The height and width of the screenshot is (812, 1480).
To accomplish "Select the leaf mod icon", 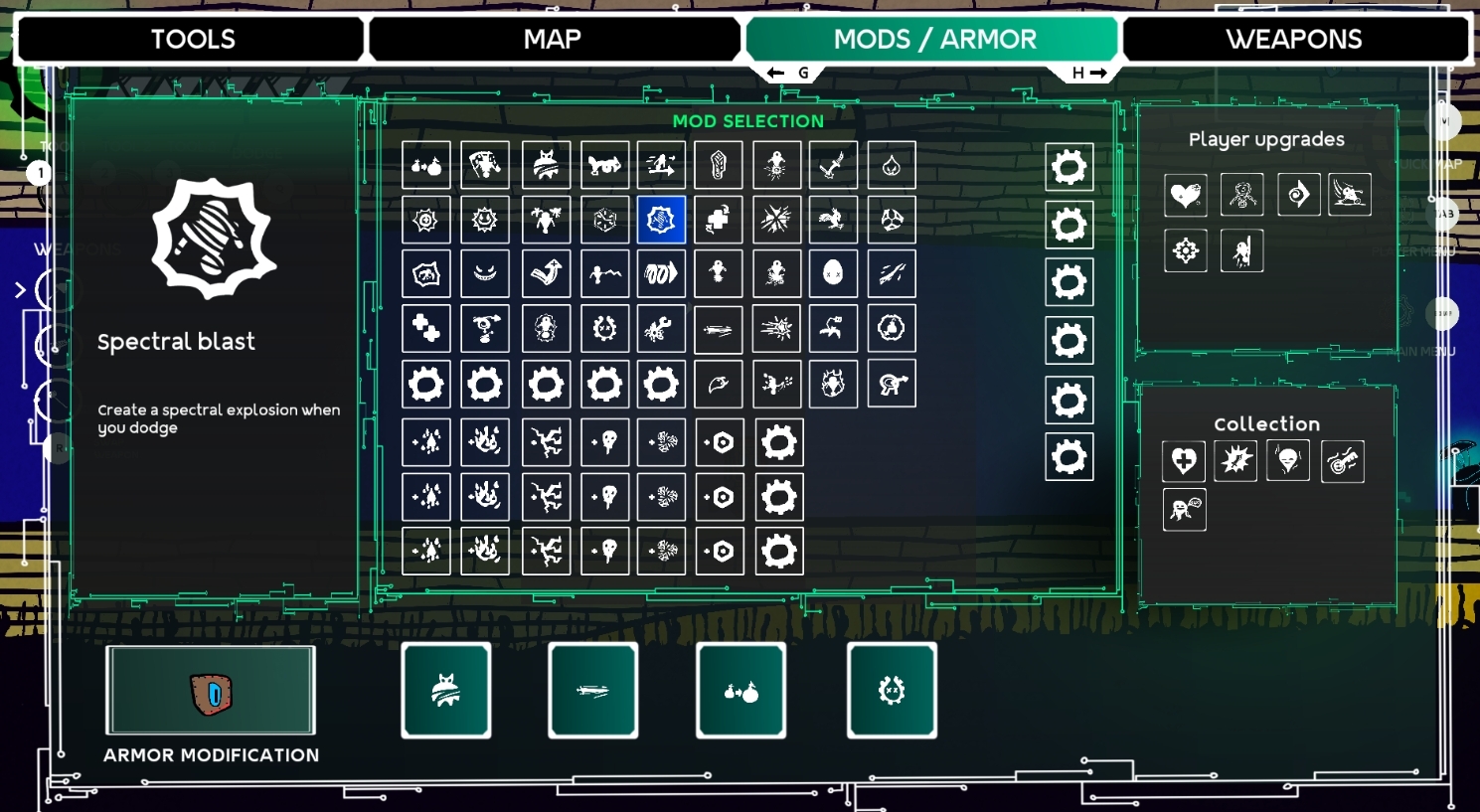I will [x=718, y=384].
